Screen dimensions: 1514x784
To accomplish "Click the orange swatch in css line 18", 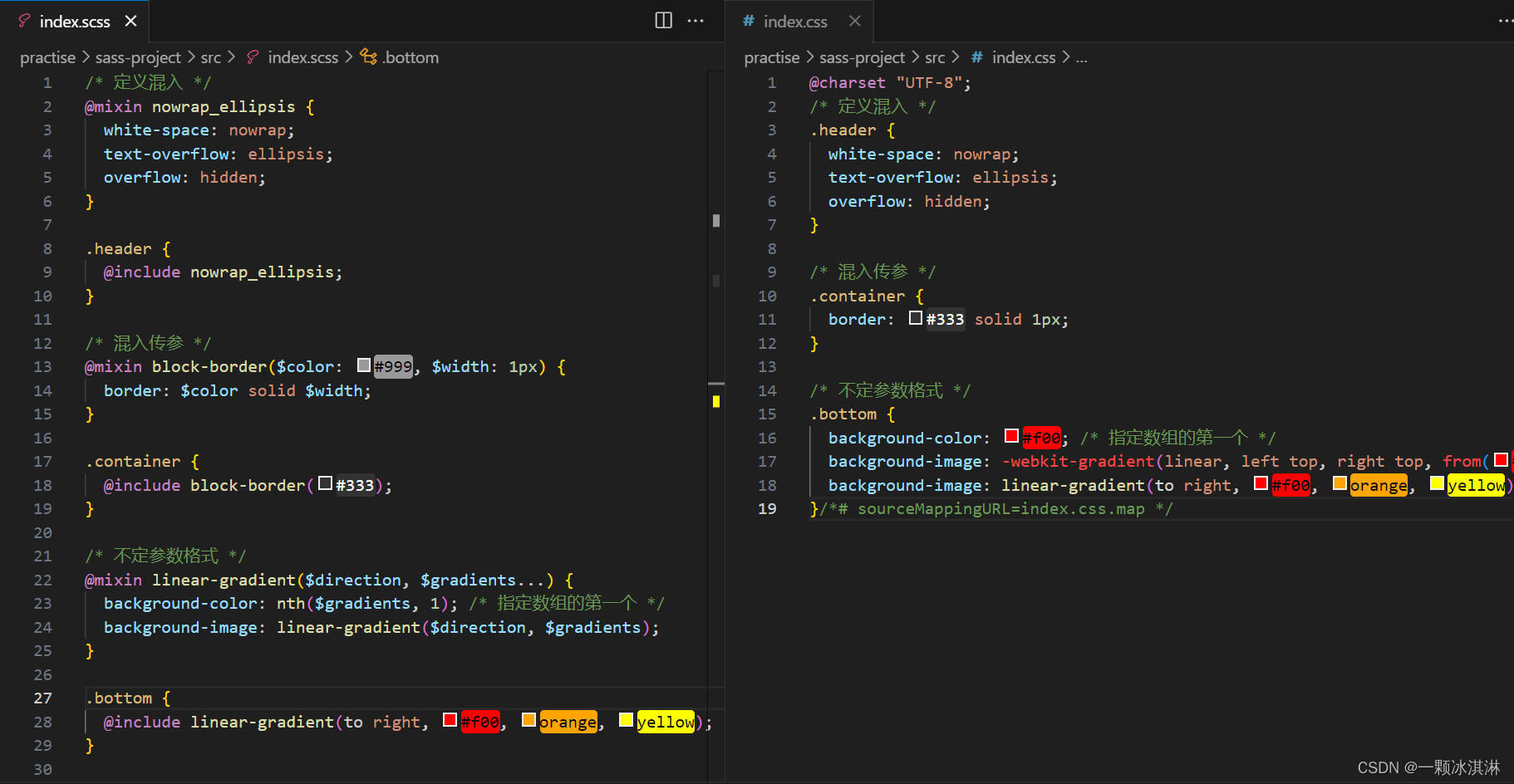I will pyautogui.click(x=1339, y=483).
